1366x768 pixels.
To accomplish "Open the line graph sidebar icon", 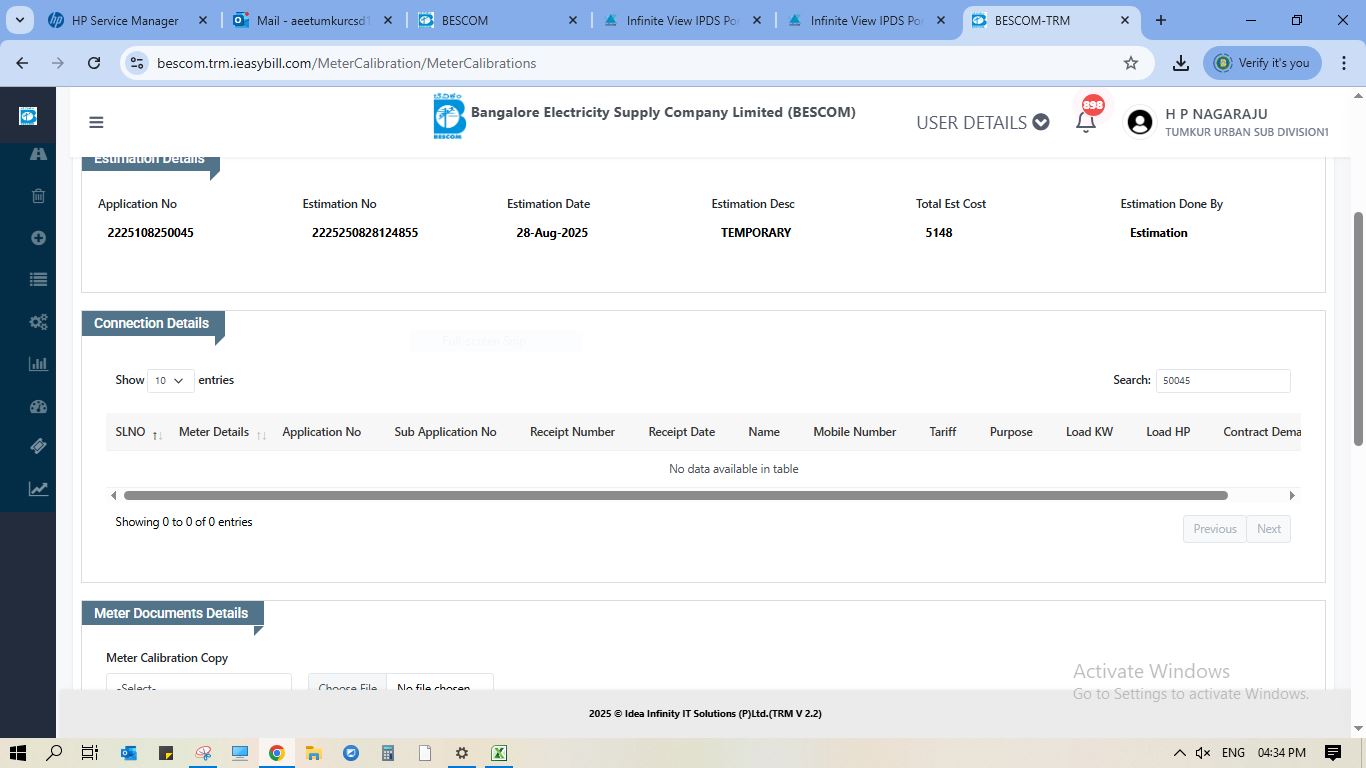I will [x=38, y=489].
